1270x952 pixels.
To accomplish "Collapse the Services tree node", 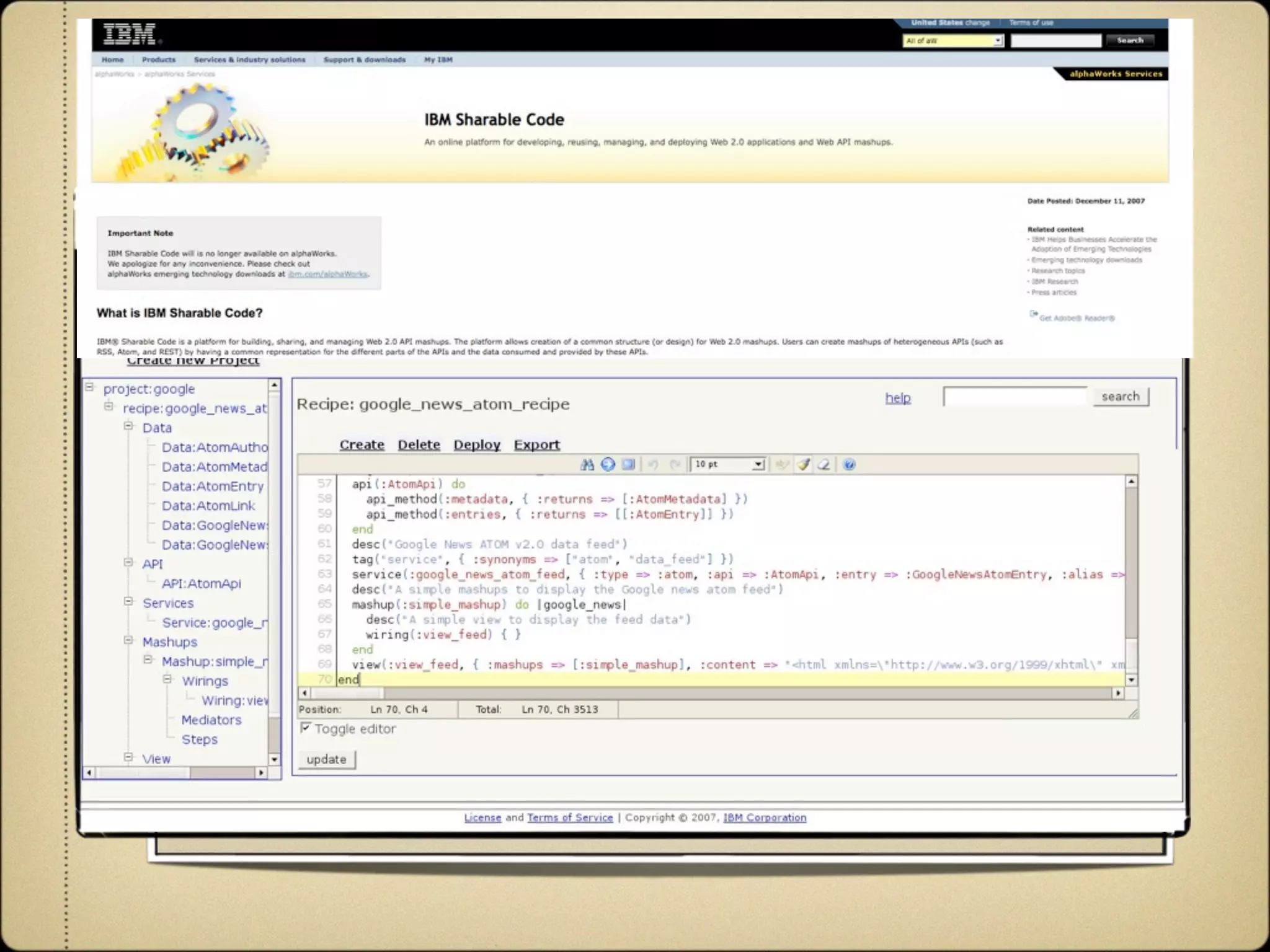I will click(128, 601).
